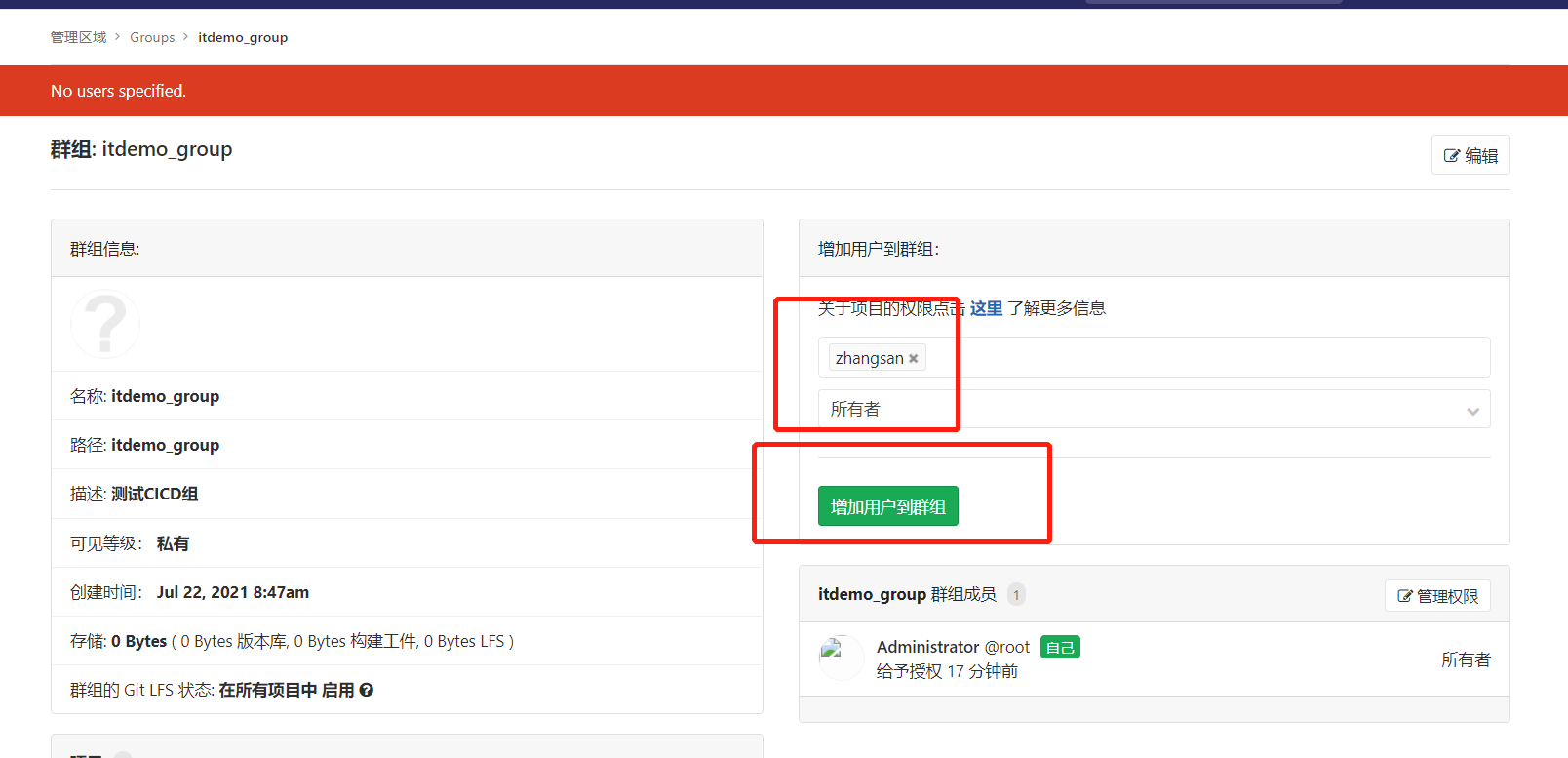Click itdemo_group in the breadcrumb
This screenshot has height=758, width=1568.
(243, 37)
